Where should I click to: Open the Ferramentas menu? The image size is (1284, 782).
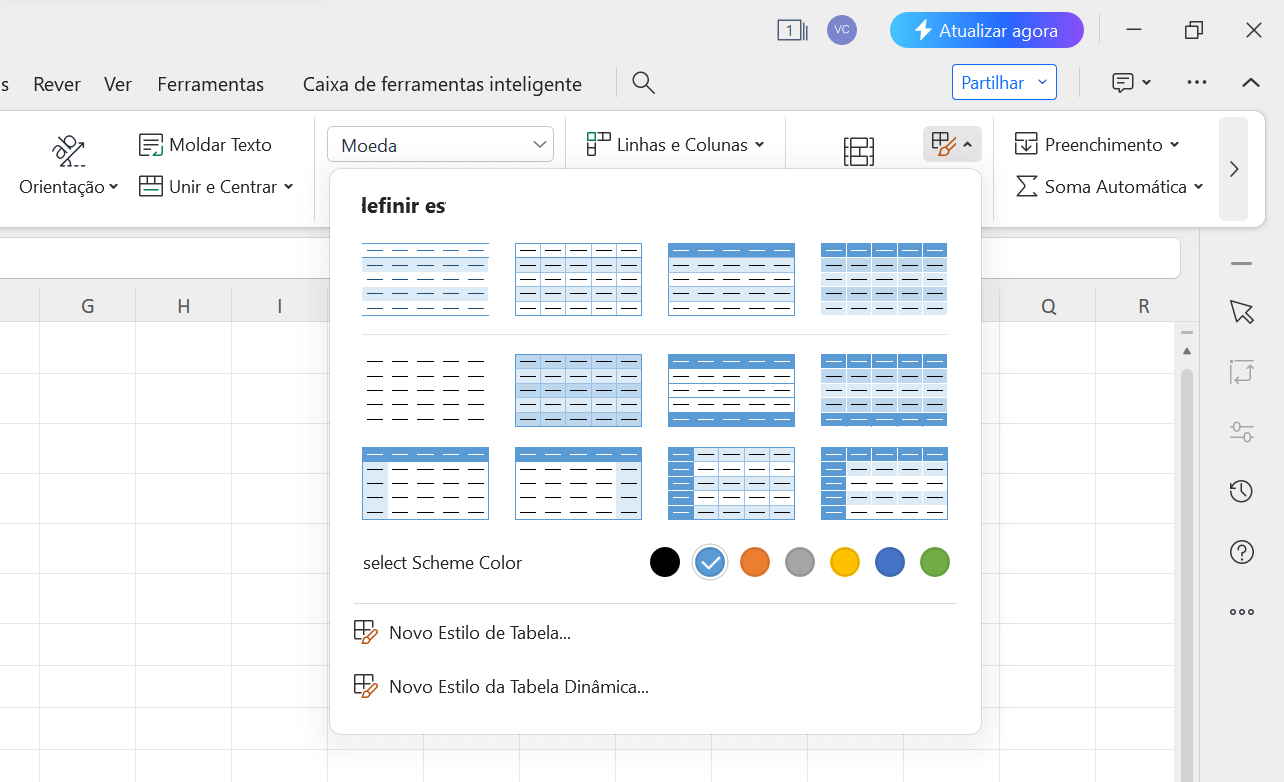click(211, 84)
